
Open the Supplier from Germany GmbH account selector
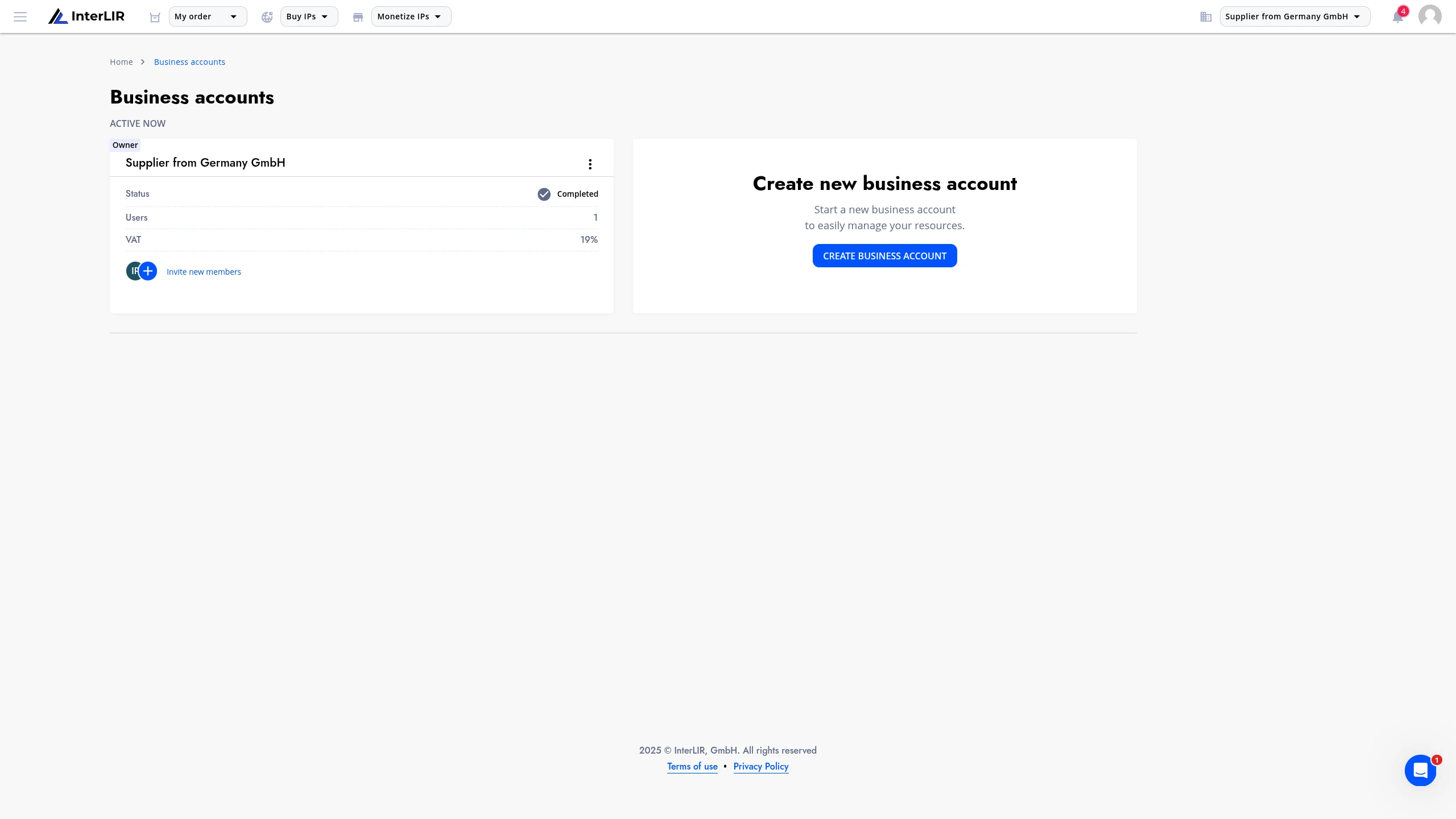pos(1295,16)
